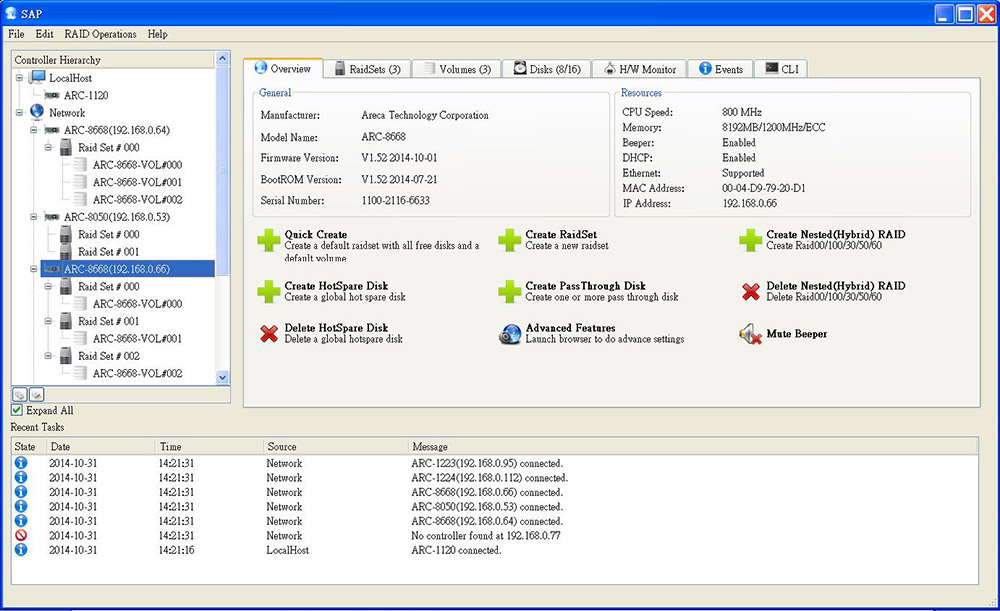Click the controller tree scrollbar down arrow
Viewport: 1000px width, 611px height.
[223, 378]
